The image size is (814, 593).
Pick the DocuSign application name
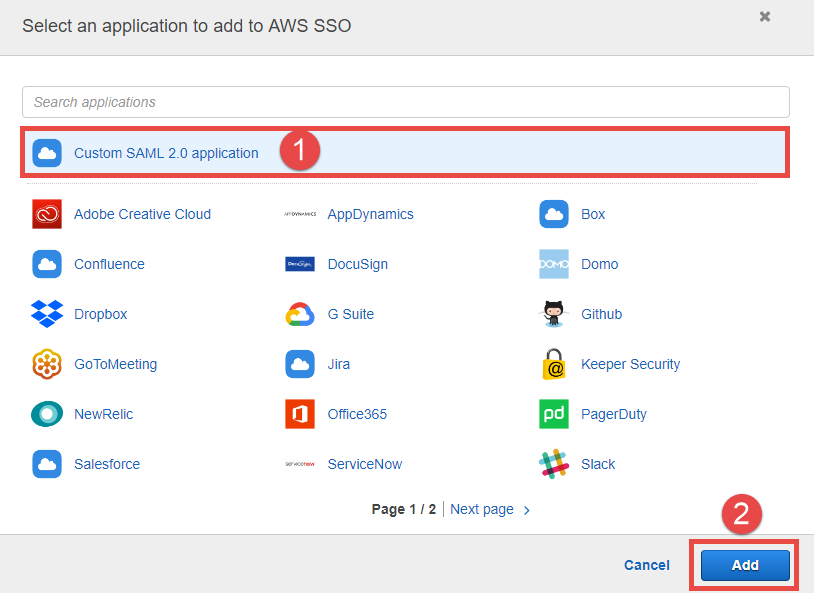358,264
